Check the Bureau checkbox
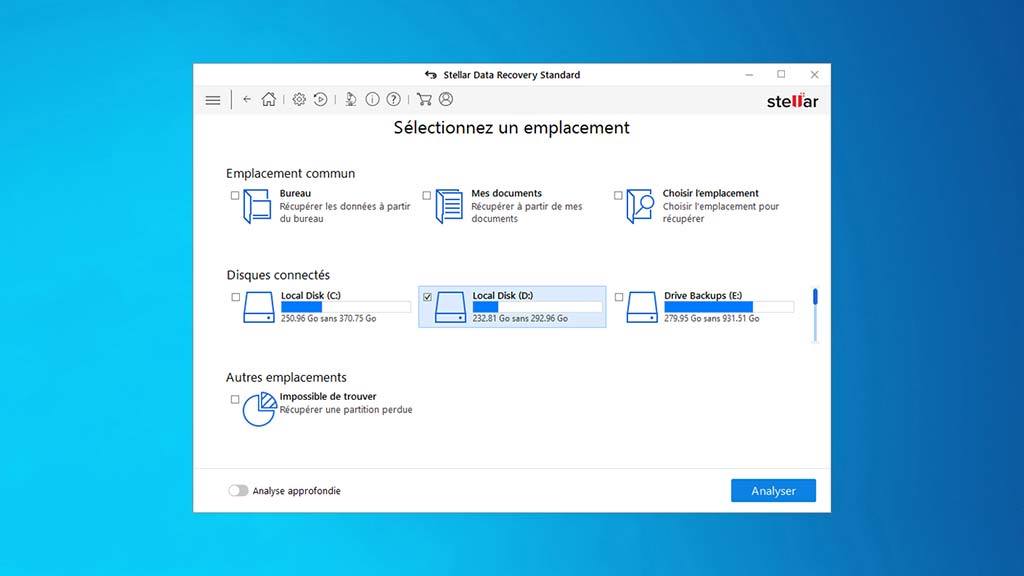The height and width of the screenshot is (576, 1024). (235, 195)
